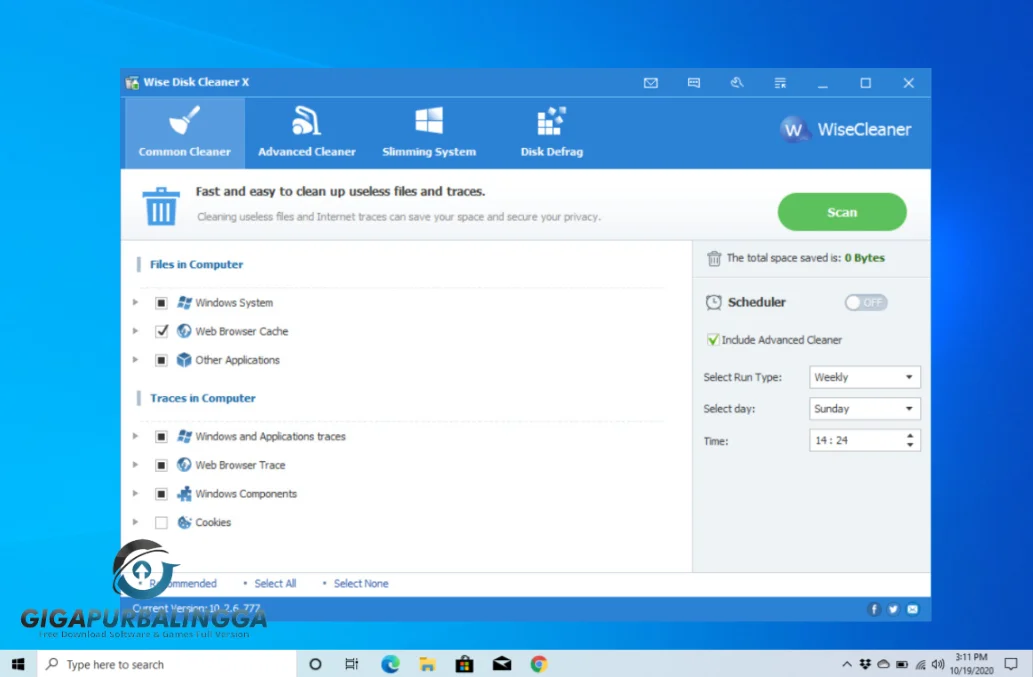Click the Files in Computer heading
Image resolution: width=1033 pixels, height=677 pixels.
196,264
